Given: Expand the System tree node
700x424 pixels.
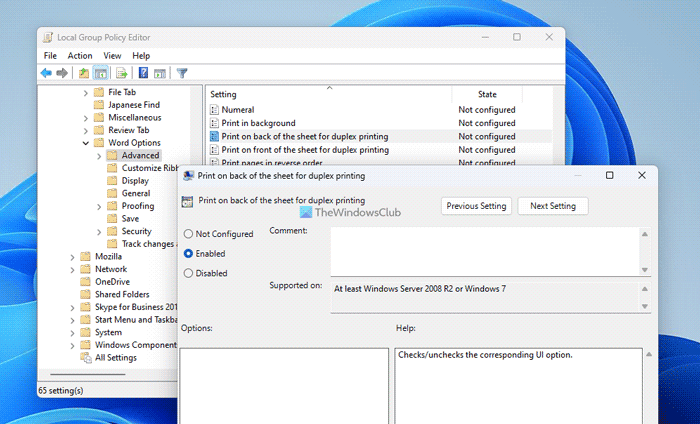Looking at the screenshot, I should (x=72, y=333).
